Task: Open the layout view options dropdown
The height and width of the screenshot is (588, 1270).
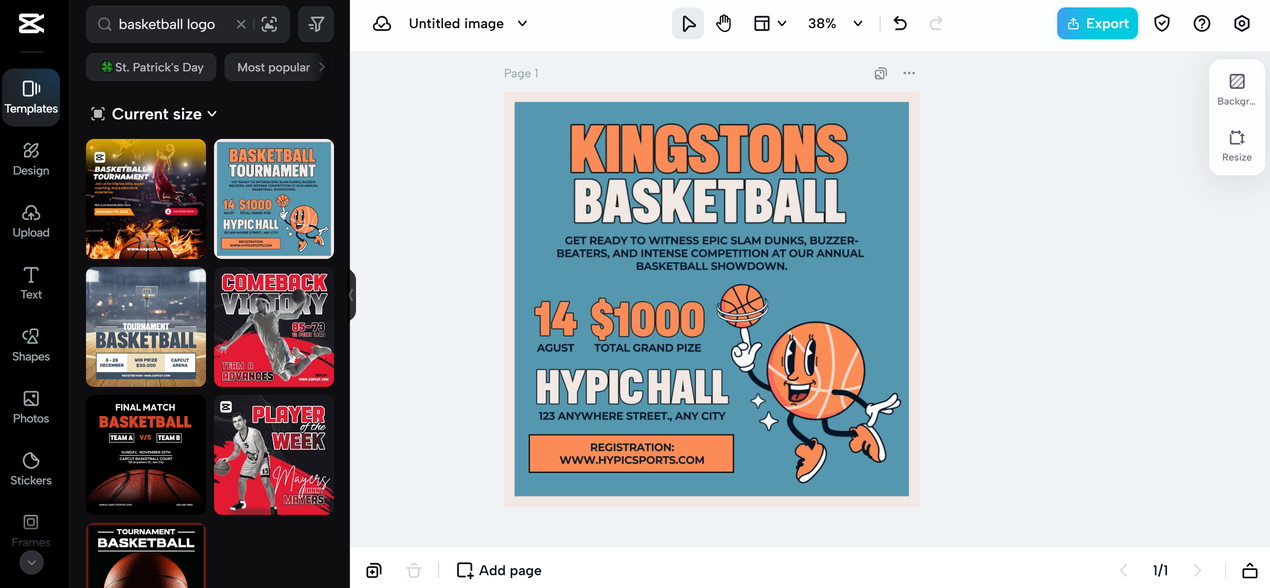Action: (770, 24)
